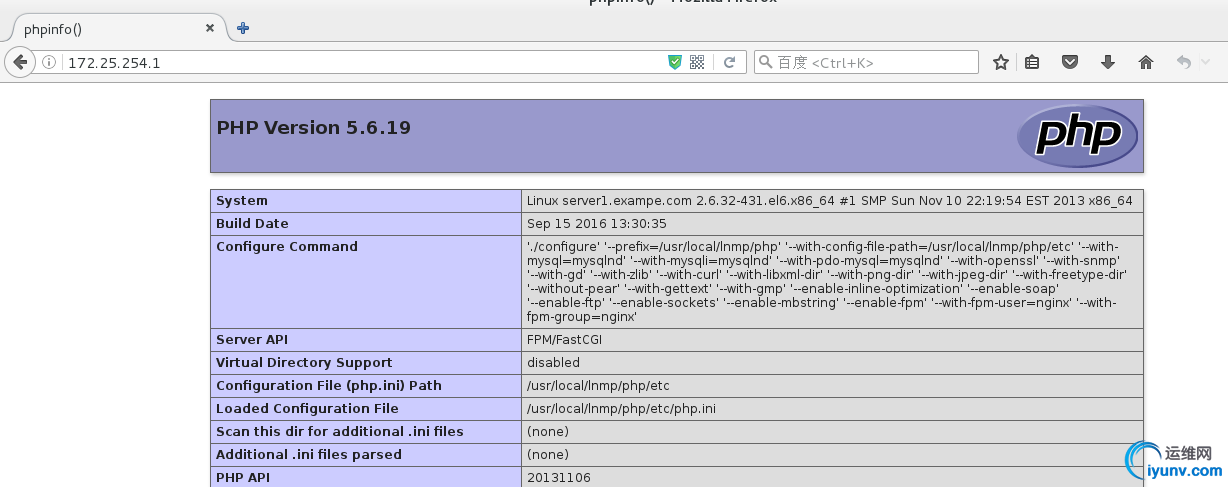The height and width of the screenshot is (487, 1228).
Task: Click the Configure Command label
Action: (x=287, y=247)
